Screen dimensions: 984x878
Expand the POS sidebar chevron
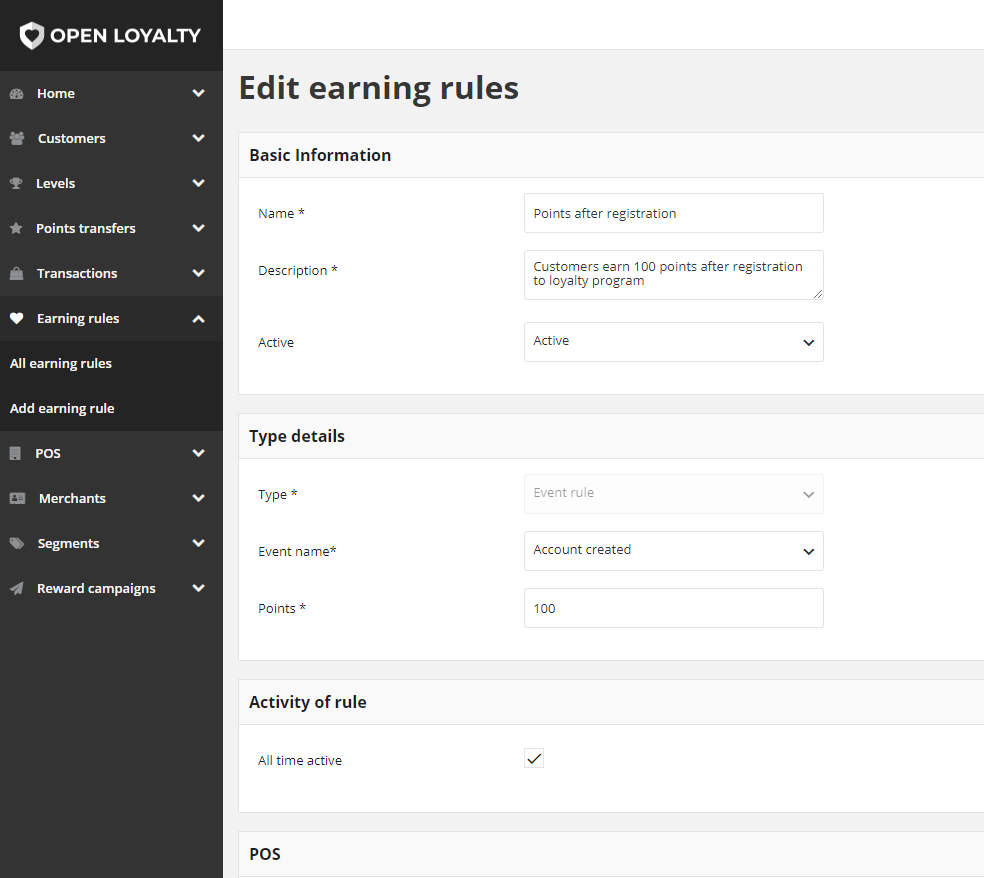pos(198,453)
